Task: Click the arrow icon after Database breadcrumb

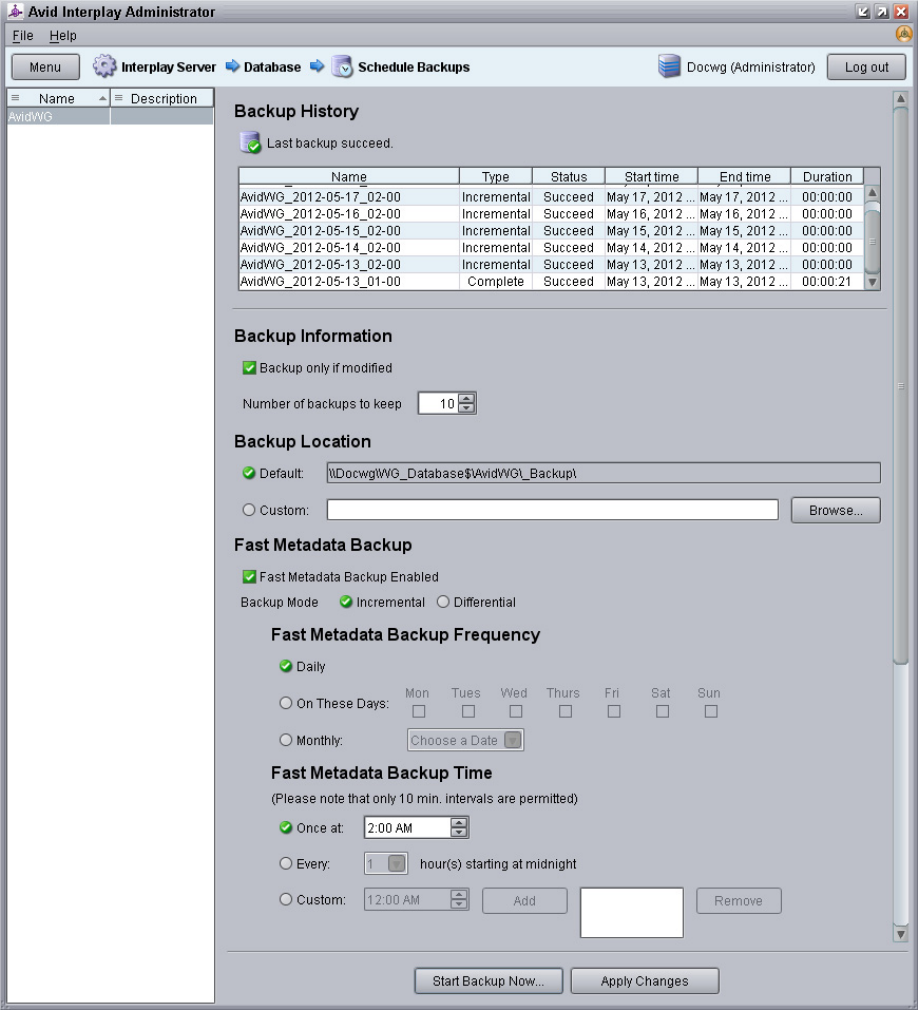Action: pos(317,66)
